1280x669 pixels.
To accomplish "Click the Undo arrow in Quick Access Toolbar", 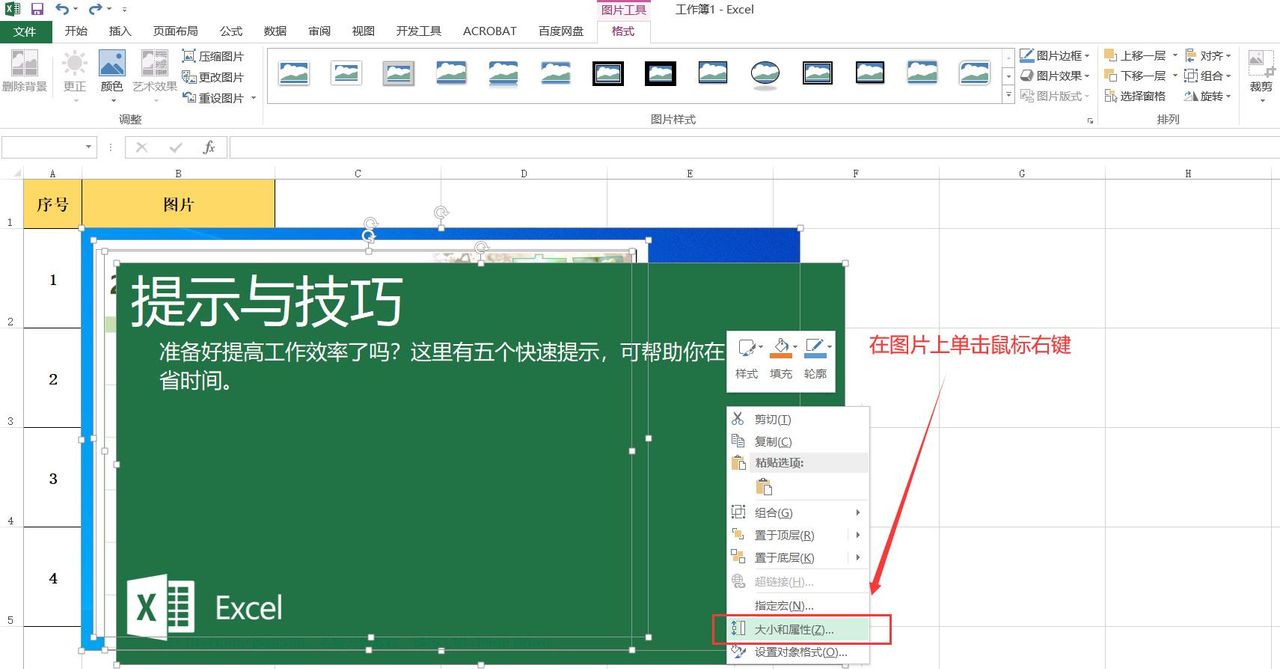I will point(63,9).
